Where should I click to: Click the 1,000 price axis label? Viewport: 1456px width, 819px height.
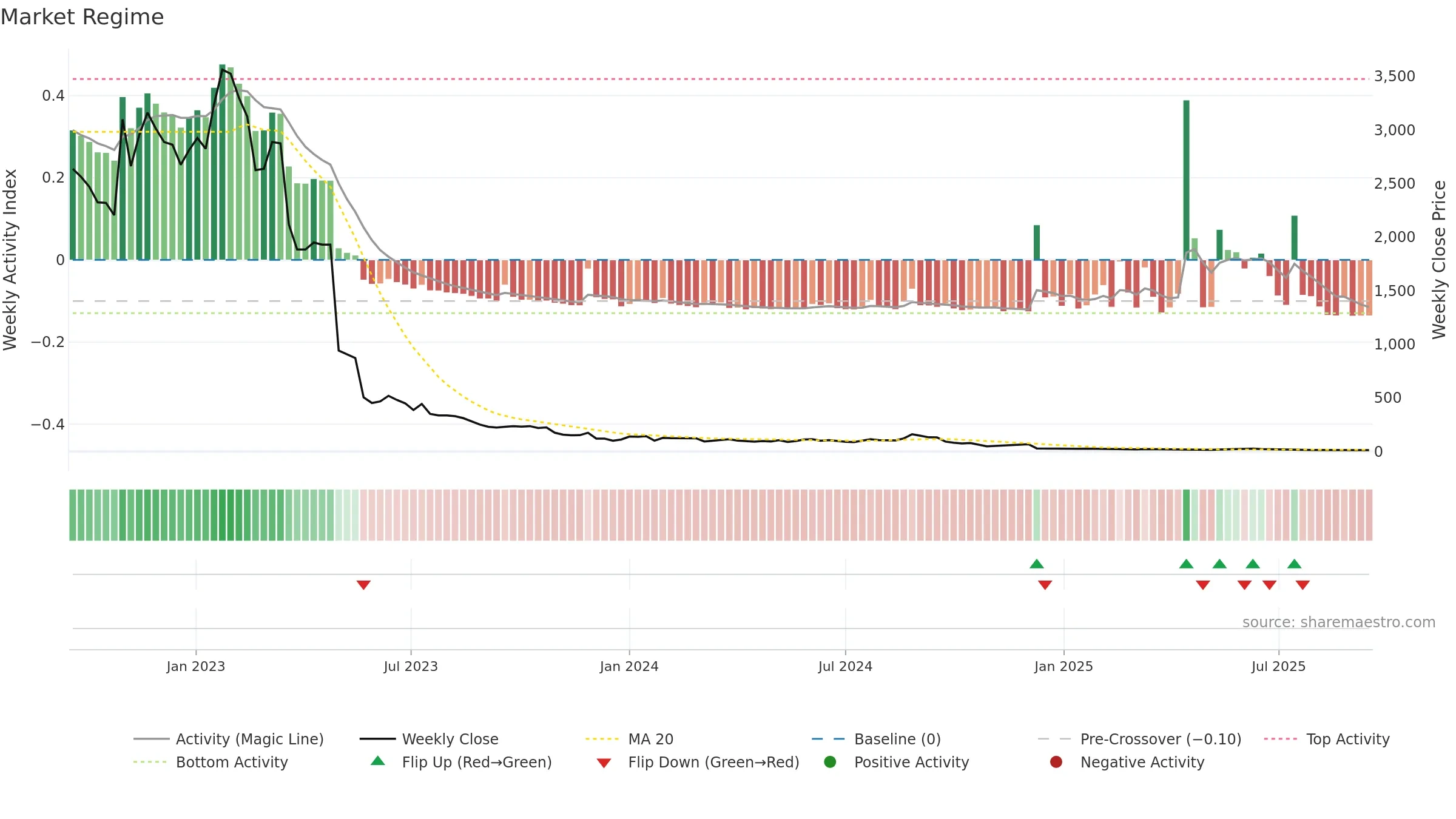click(x=1395, y=345)
